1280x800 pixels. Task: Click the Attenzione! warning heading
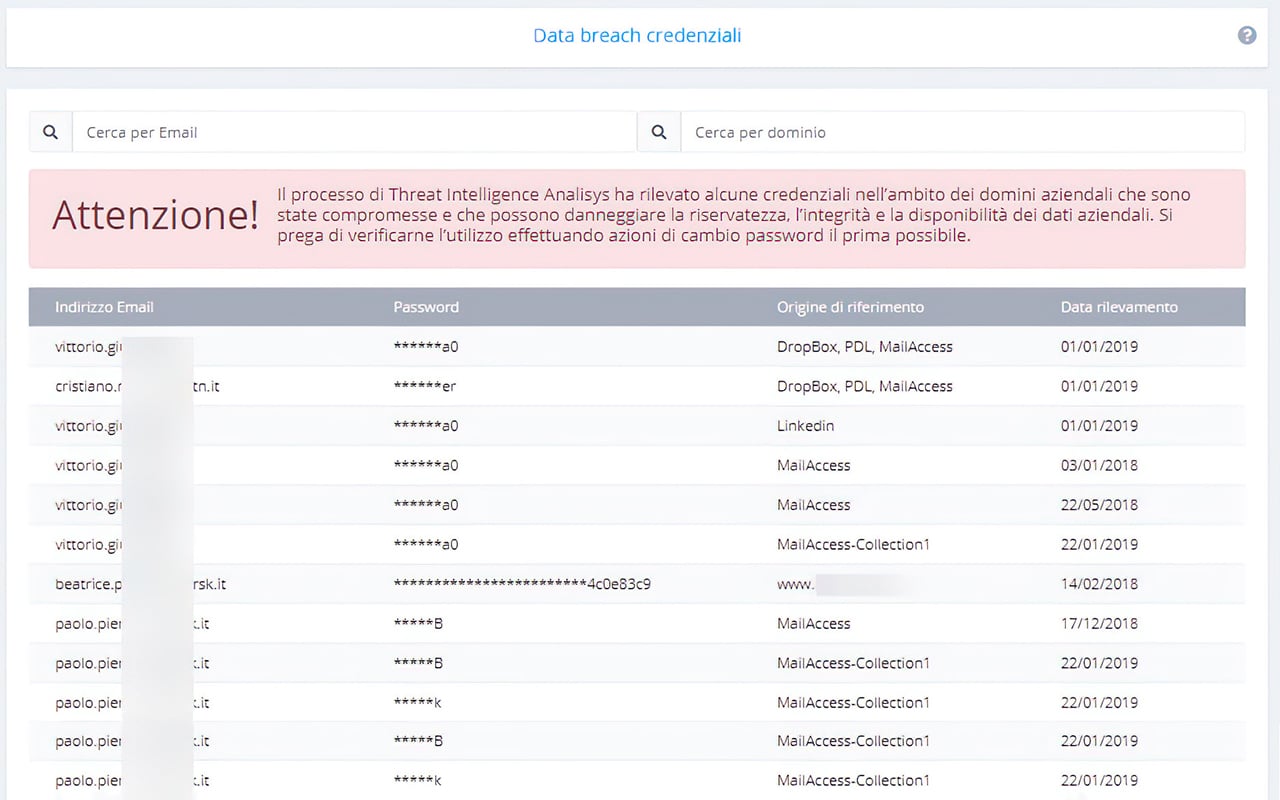pos(155,216)
